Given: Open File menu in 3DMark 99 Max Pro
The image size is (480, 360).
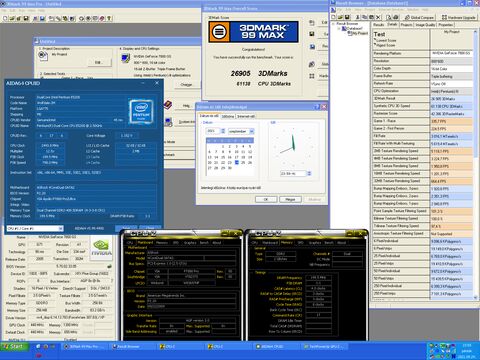Looking at the screenshot, I should point(3,10).
